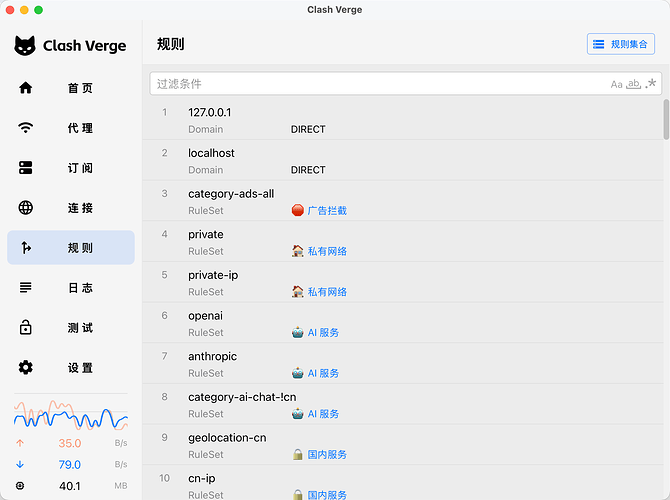
Task: Click the list icon in 规则集合 button
Action: click(x=599, y=44)
